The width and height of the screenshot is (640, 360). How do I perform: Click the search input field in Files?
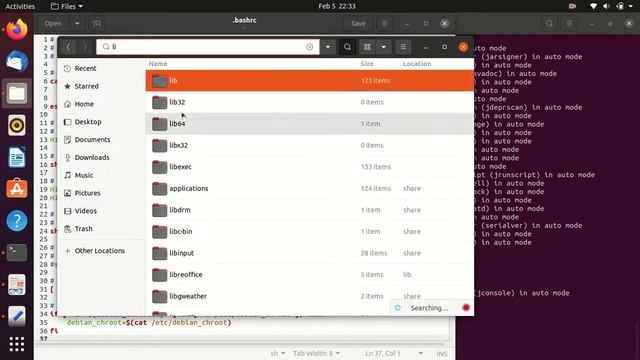[x=208, y=47]
